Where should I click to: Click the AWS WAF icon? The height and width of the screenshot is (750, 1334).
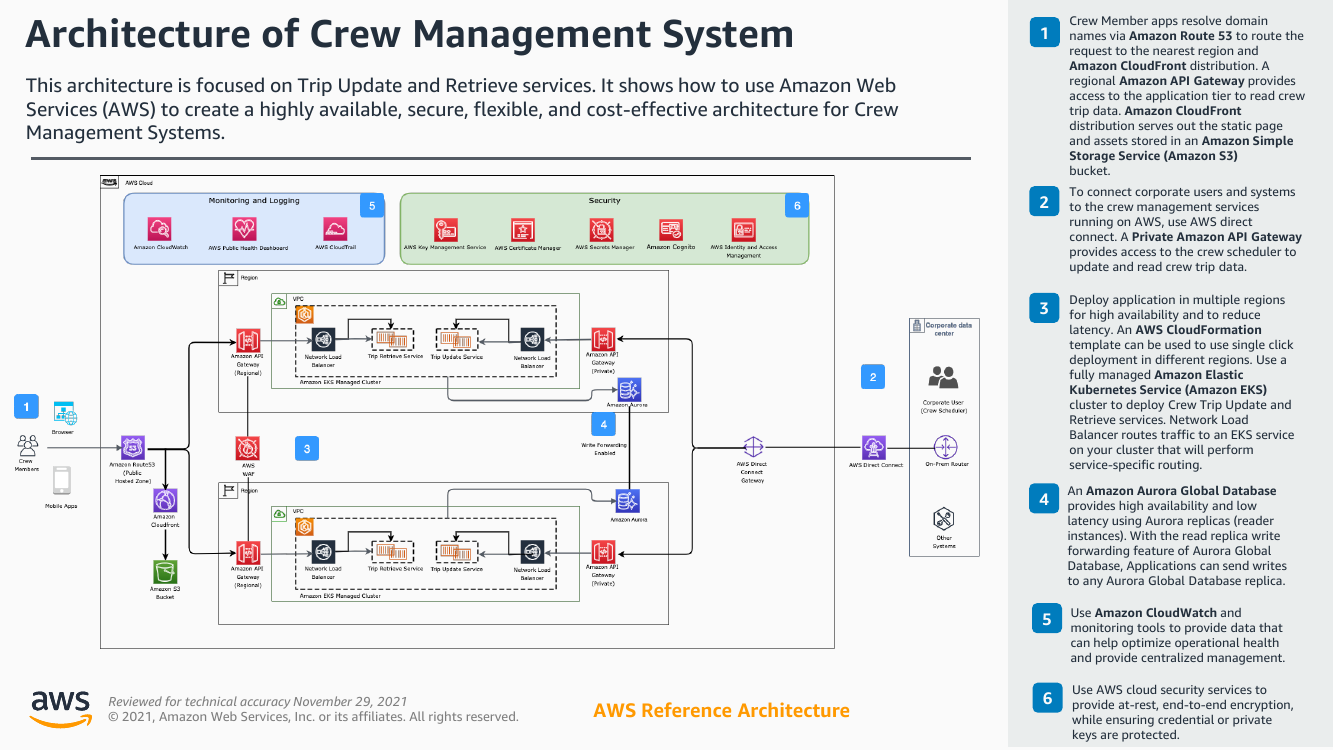point(248,447)
